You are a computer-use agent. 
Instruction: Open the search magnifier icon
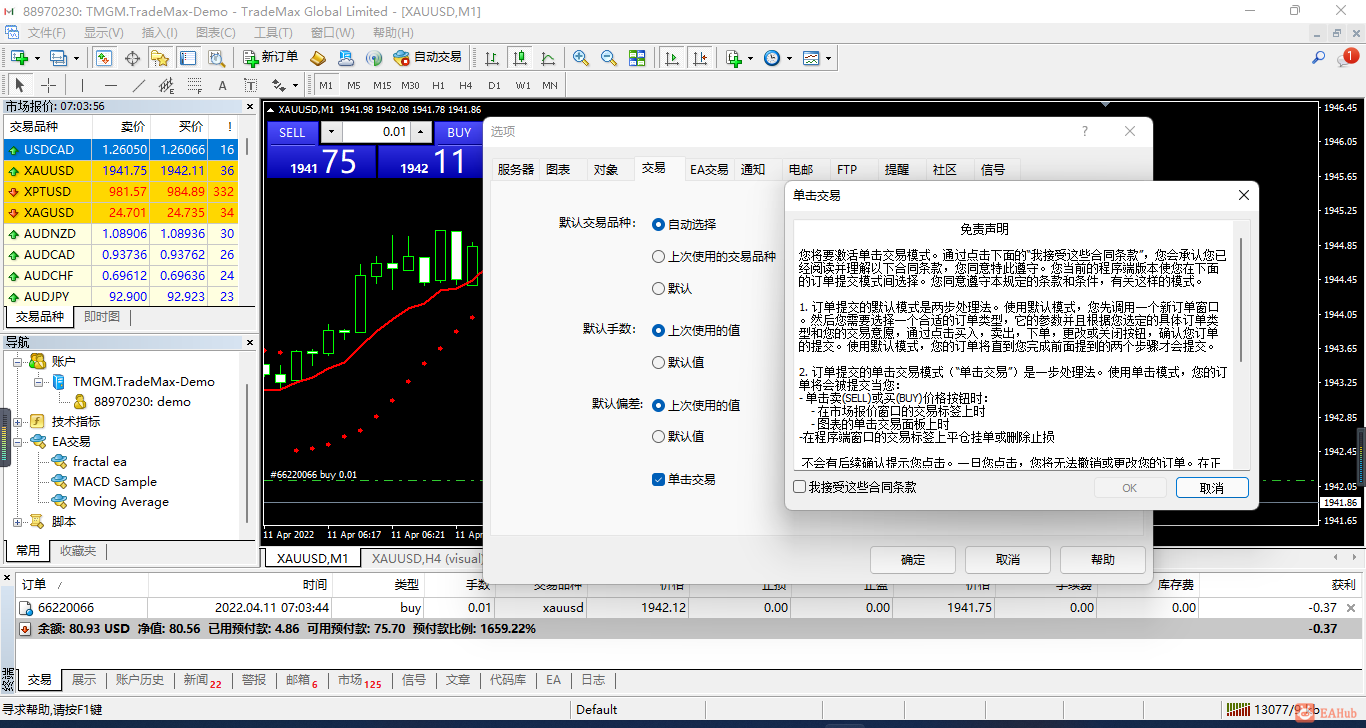[x=1318, y=58]
